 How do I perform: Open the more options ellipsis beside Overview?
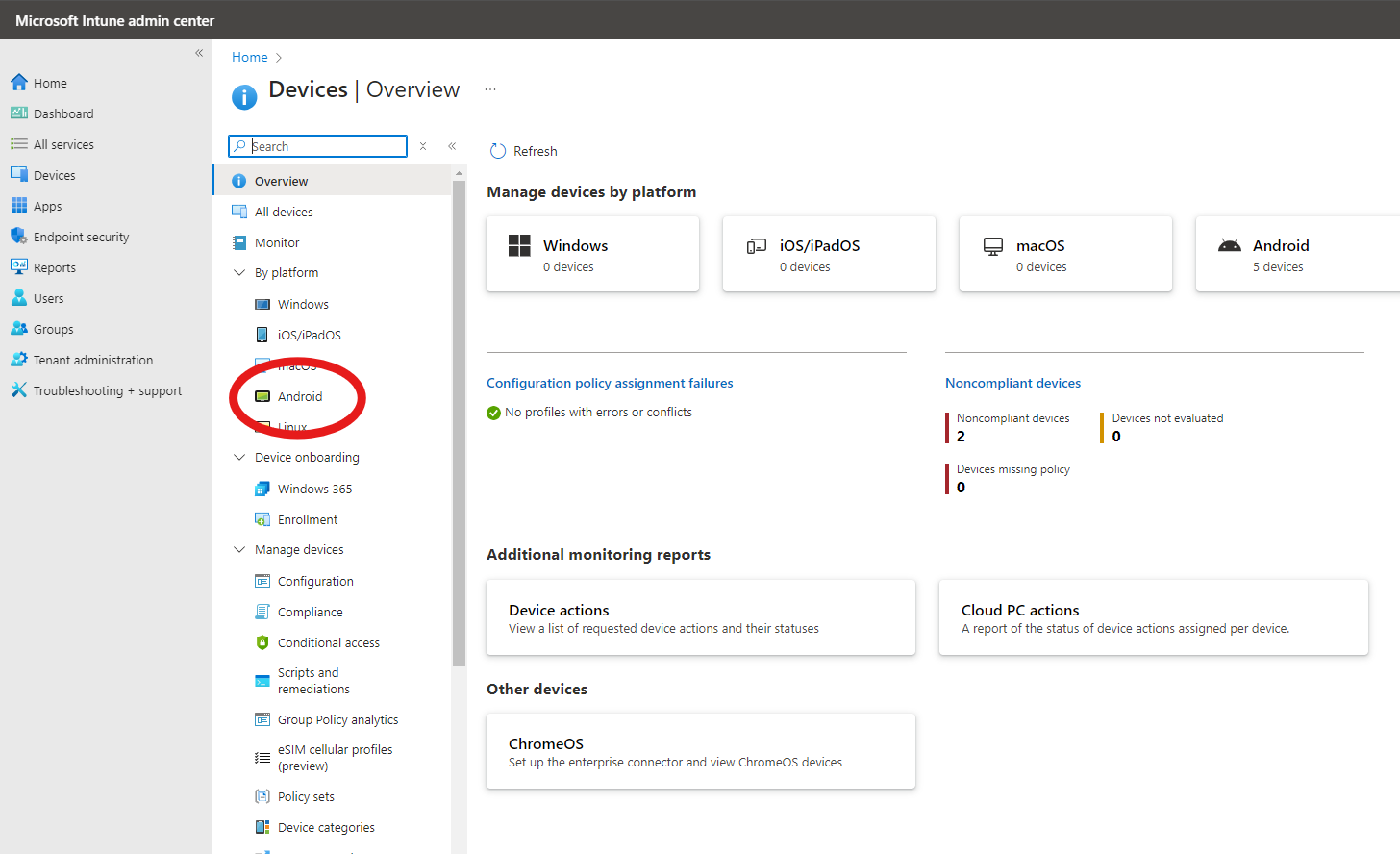490,89
